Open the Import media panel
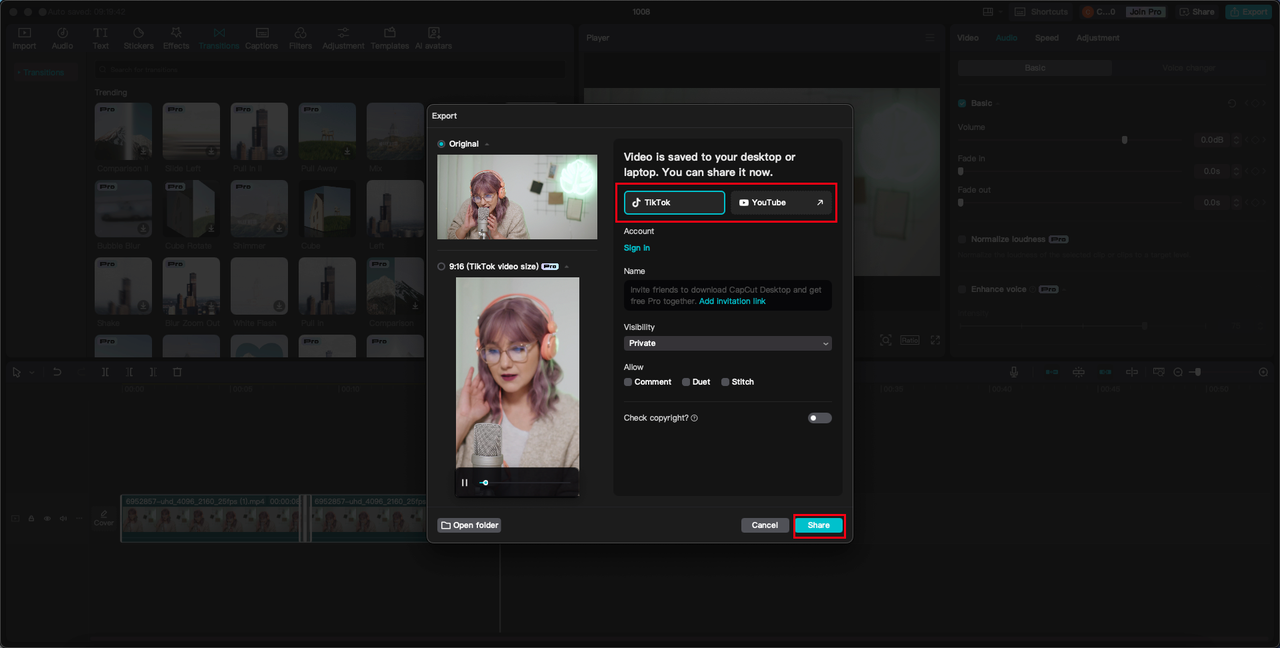Screen dimensions: 1280x648 point(24,38)
